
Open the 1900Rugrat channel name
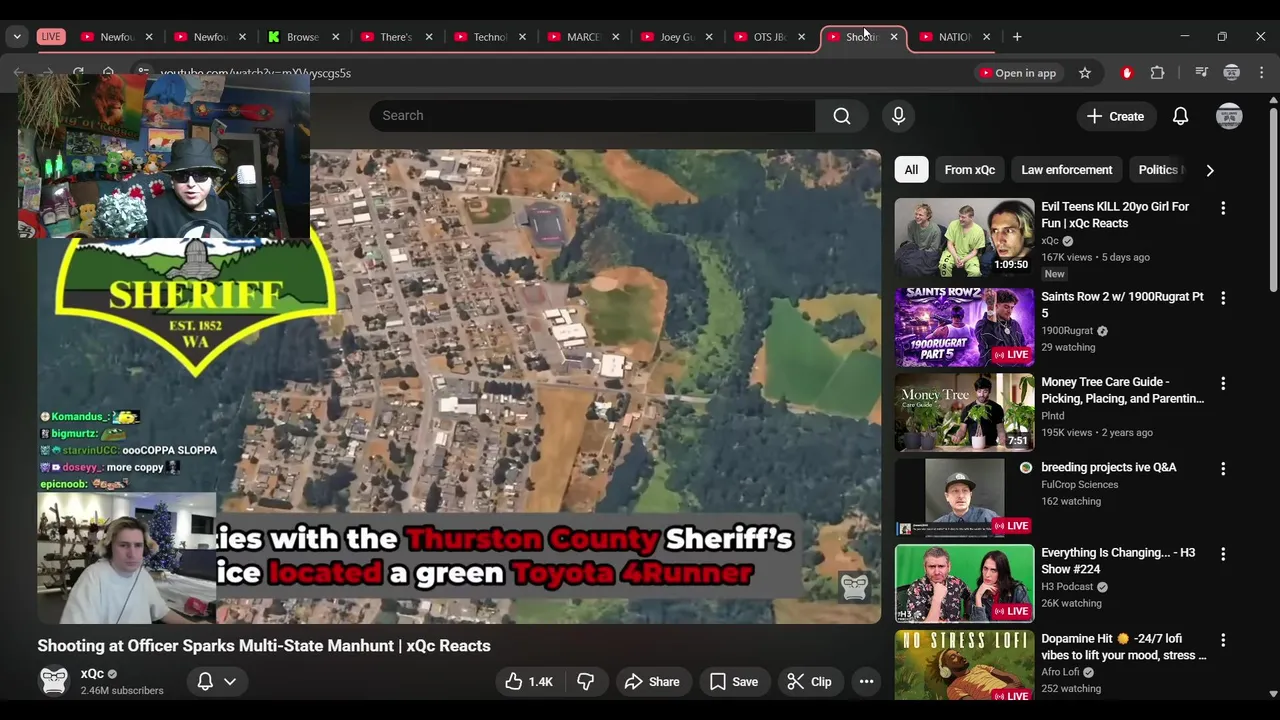click(x=1067, y=331)
